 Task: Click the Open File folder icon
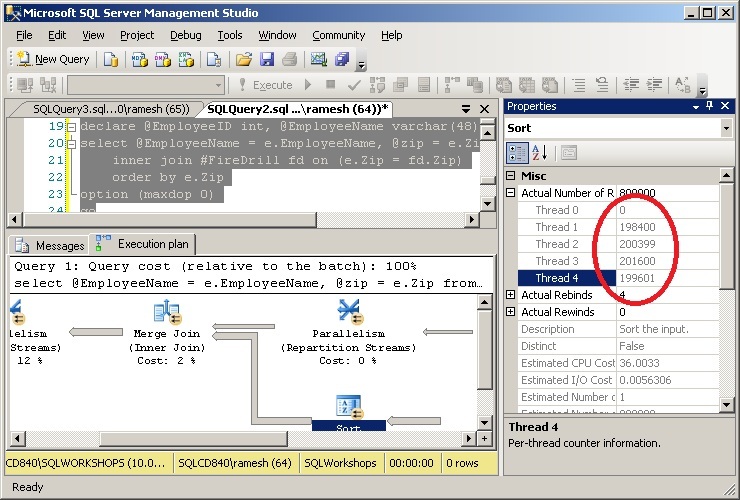pos(244,59)
